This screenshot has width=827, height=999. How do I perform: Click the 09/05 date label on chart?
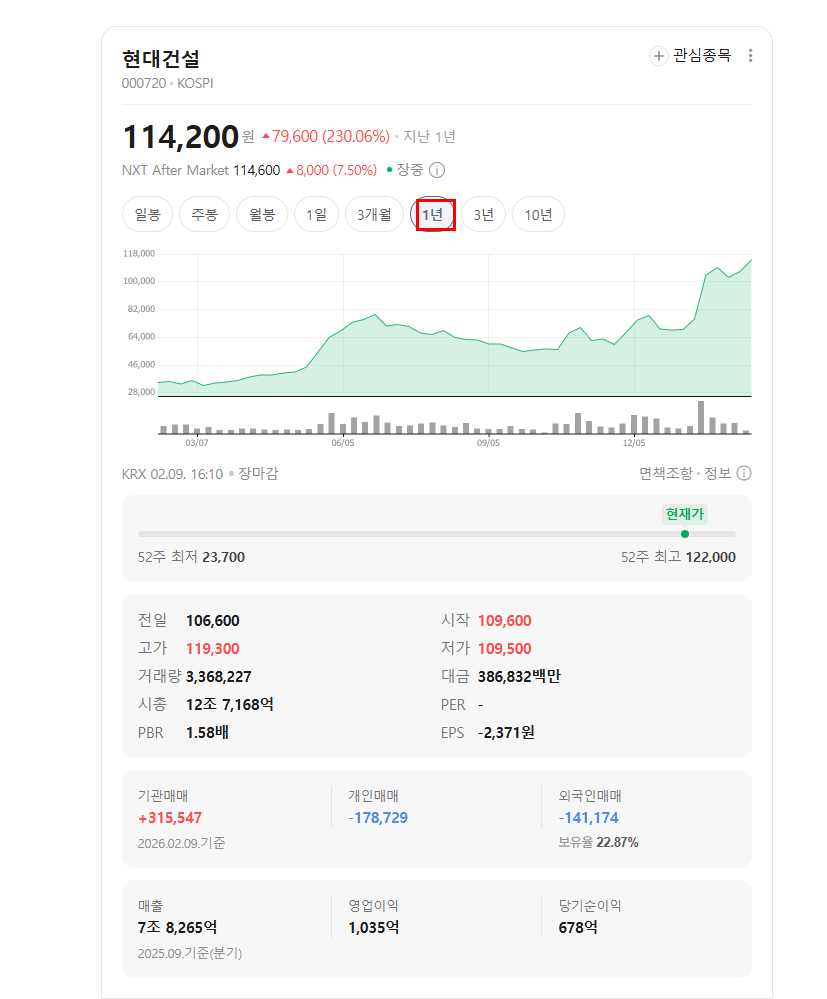(x=489, y=443)
